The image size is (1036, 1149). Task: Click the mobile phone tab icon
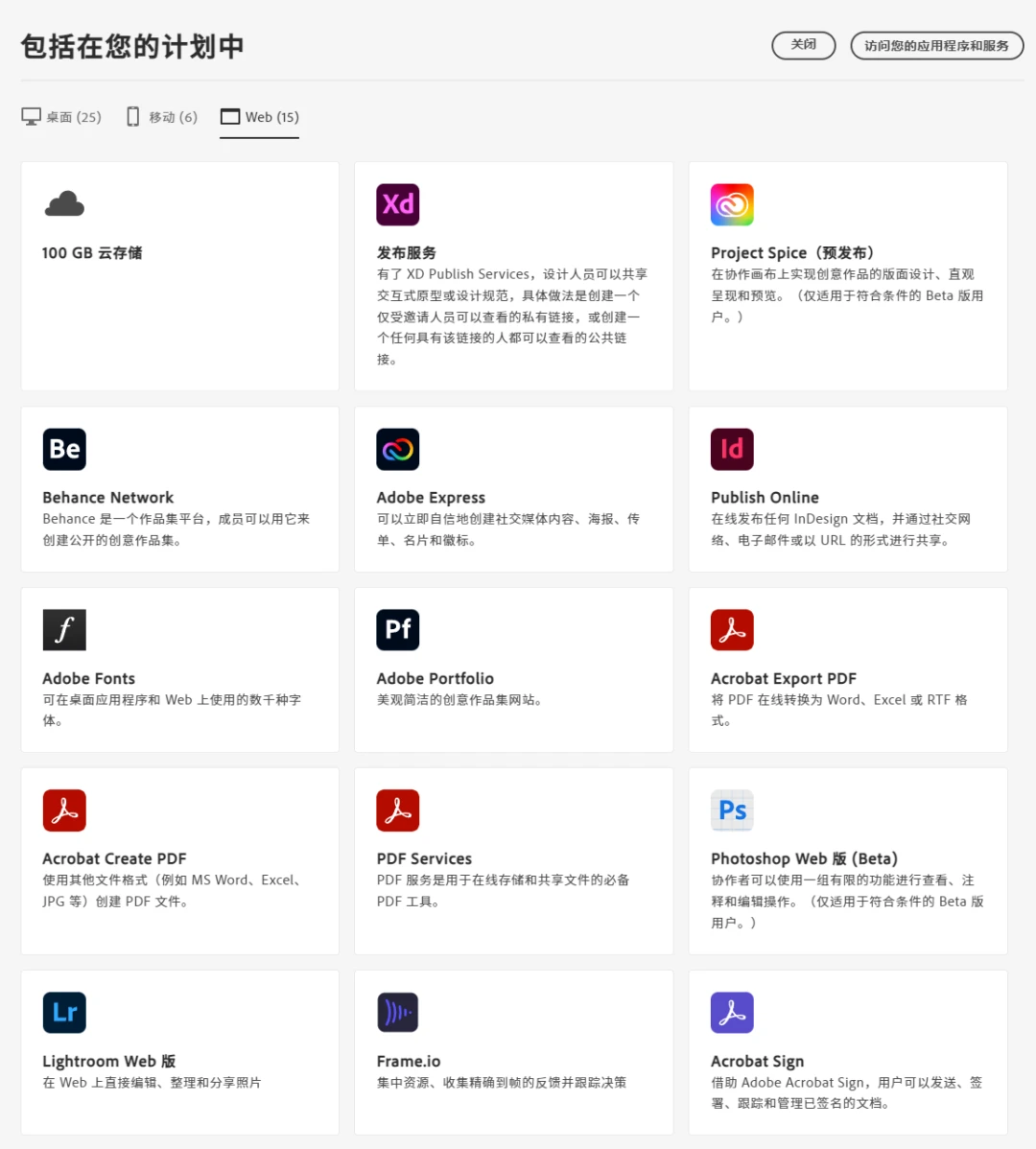tap(132, 116)
